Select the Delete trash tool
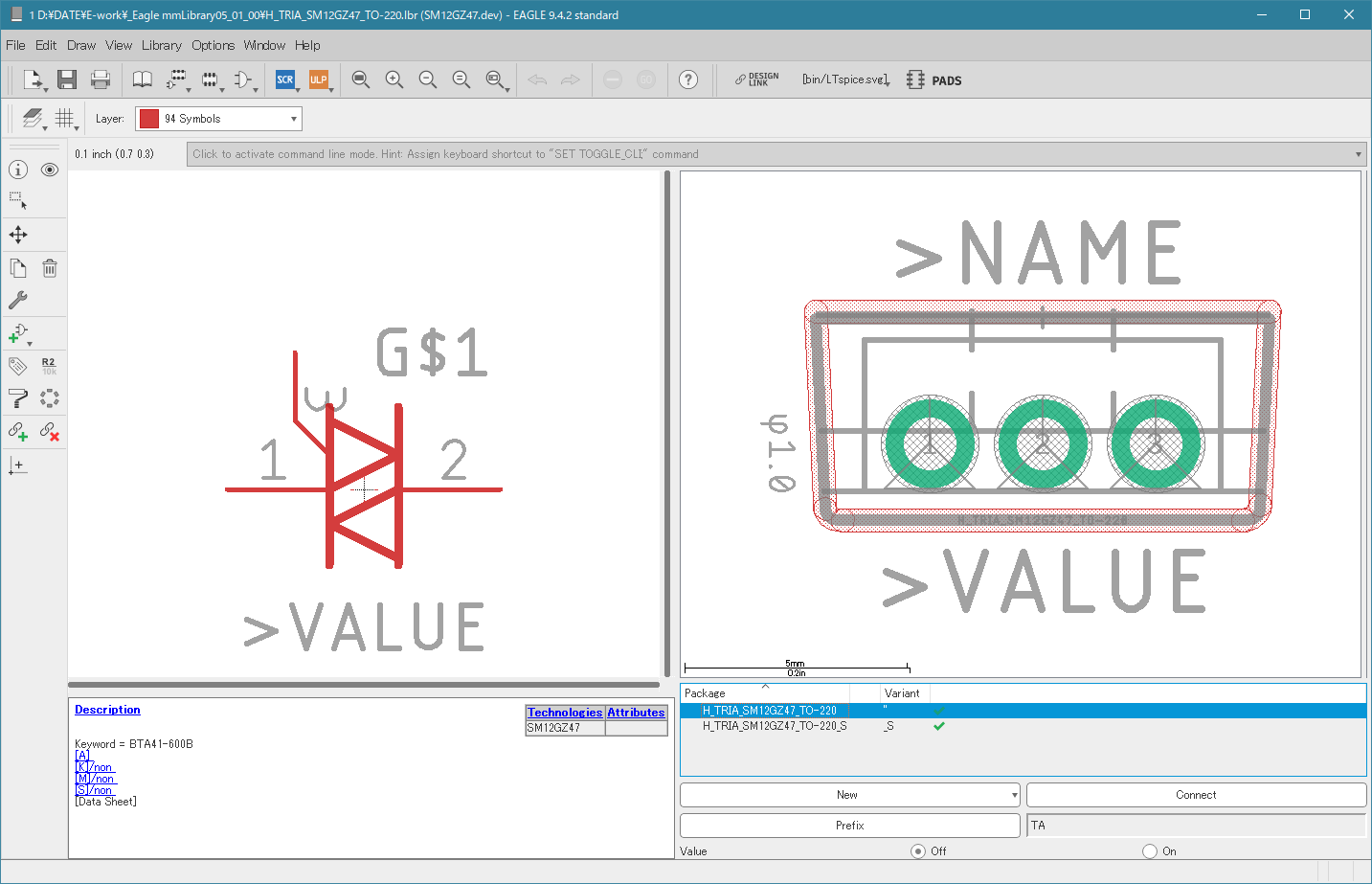The width and height of the screenshot is (1372, 884). point(50,268)
